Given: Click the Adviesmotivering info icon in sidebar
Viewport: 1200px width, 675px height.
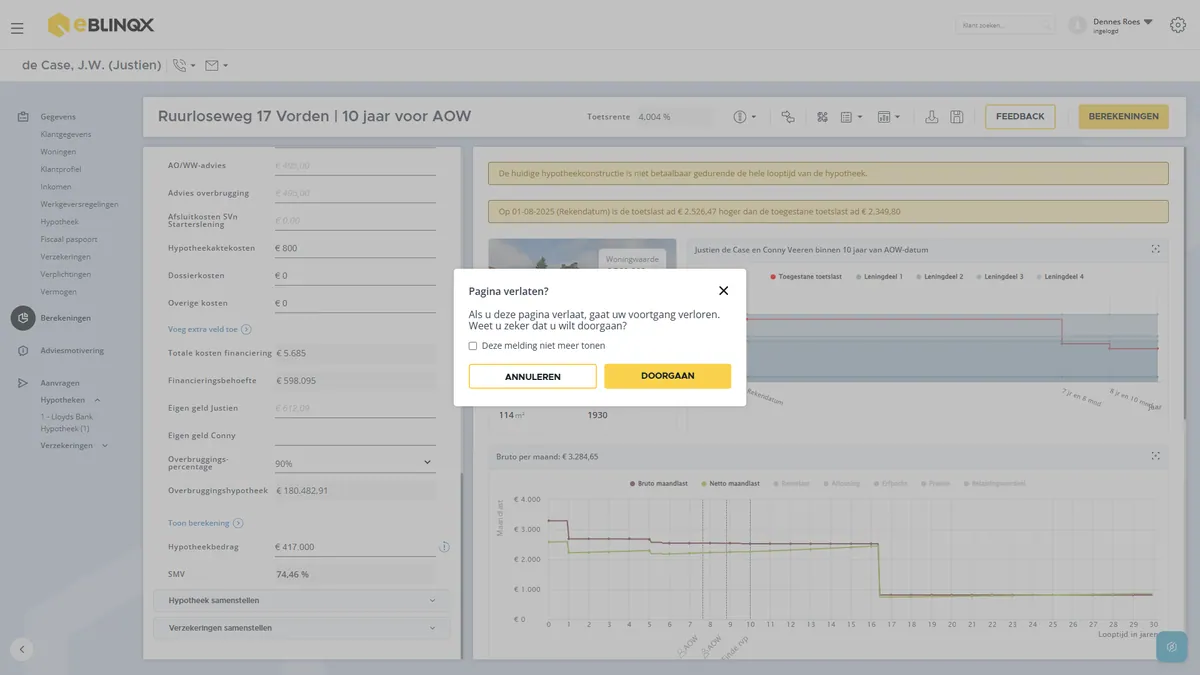Looking at the screenshot, I should click(x=23, y=351).
